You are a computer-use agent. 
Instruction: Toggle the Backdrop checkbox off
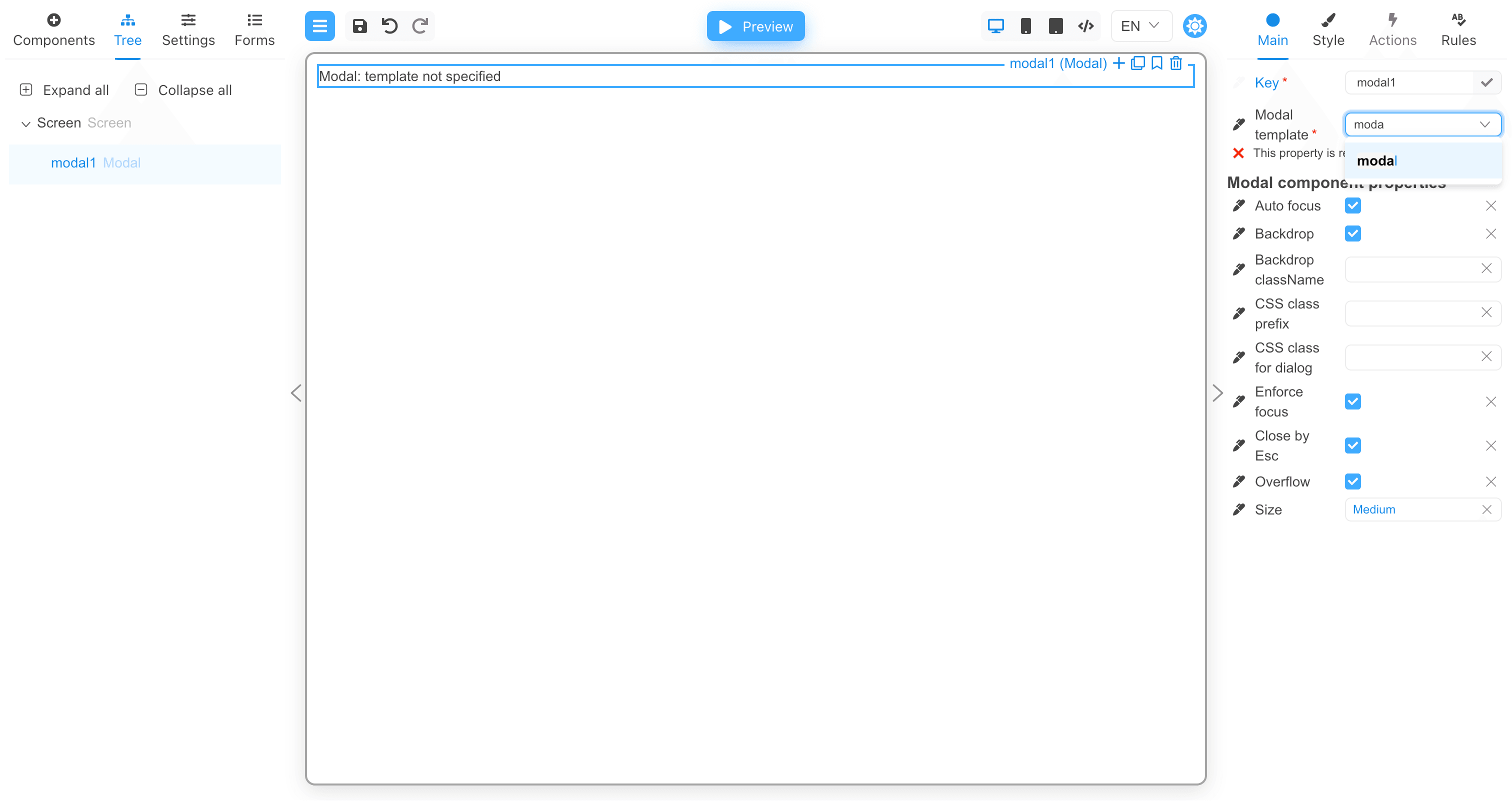coord(1353,233)
